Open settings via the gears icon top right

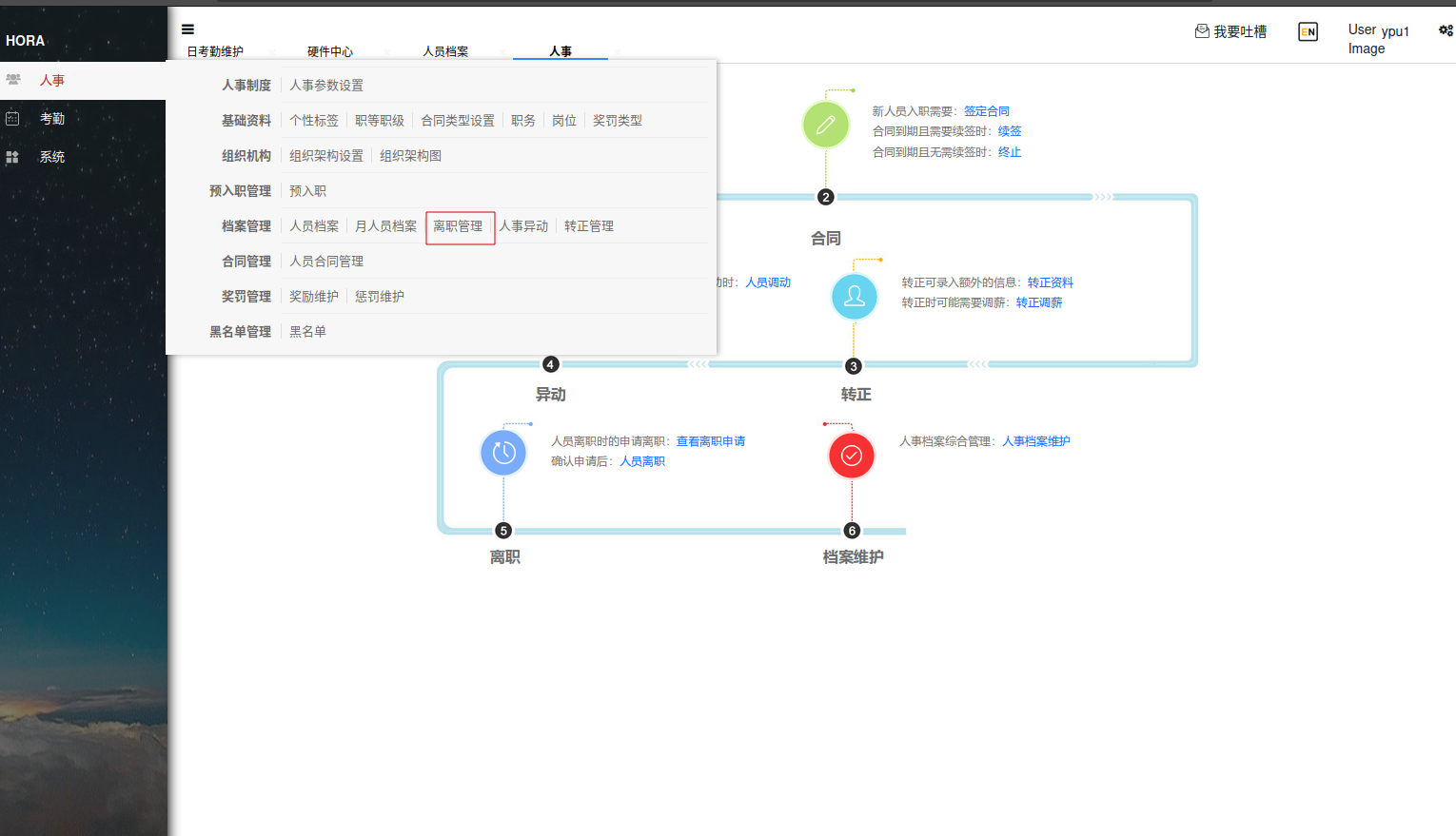click(1446, 30)
